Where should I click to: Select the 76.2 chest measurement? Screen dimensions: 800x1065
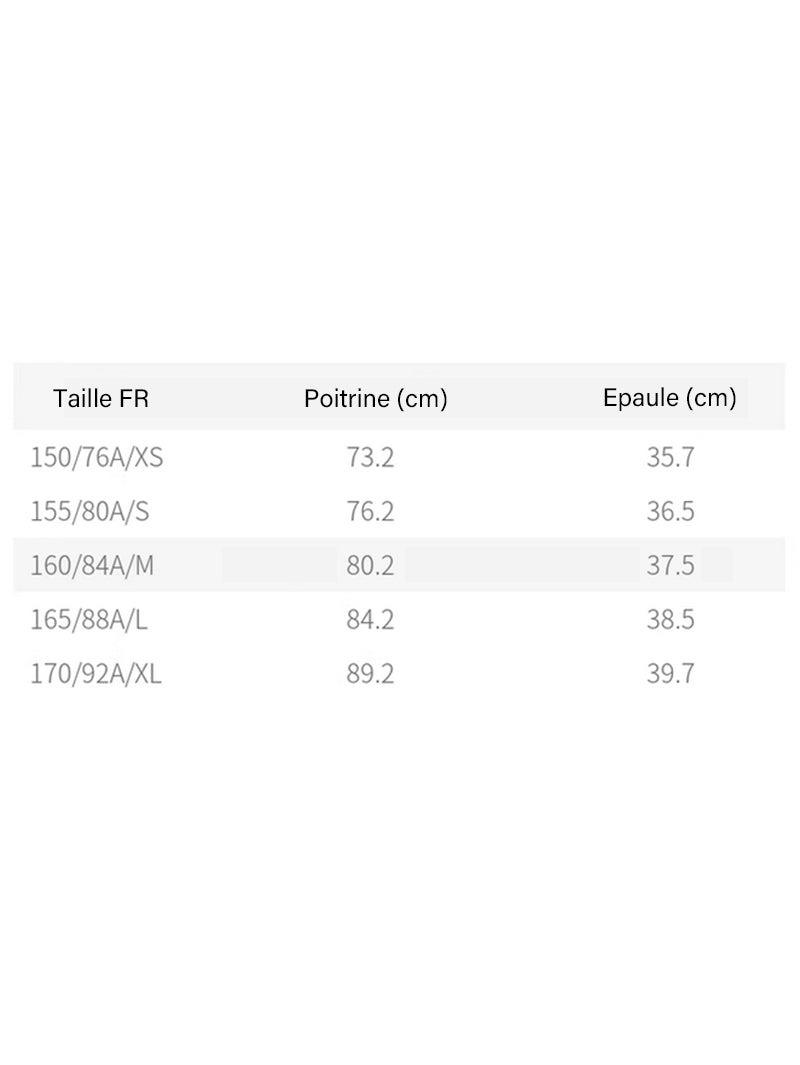coord(370,511)
